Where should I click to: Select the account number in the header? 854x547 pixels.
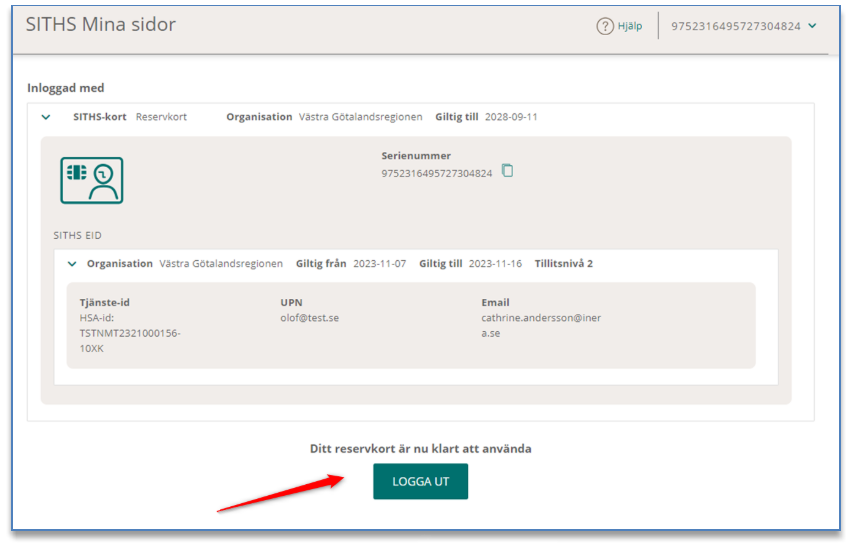[x=735, y=27]
